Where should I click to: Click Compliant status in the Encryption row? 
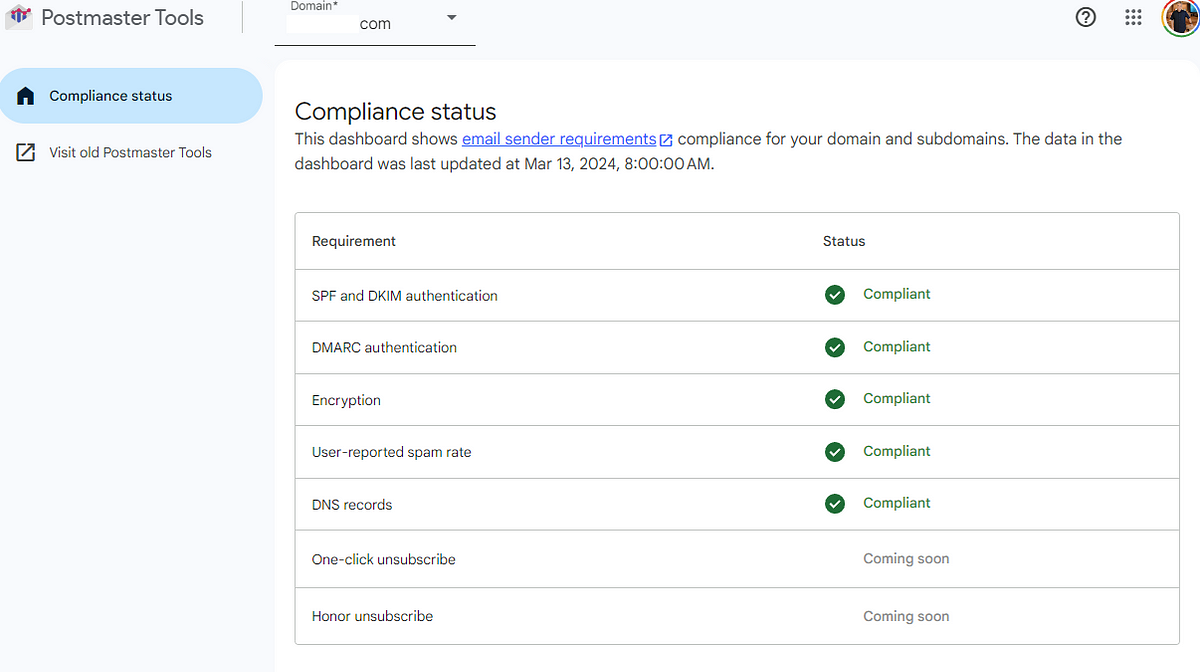pyautogui.click(x=897, y=398)
